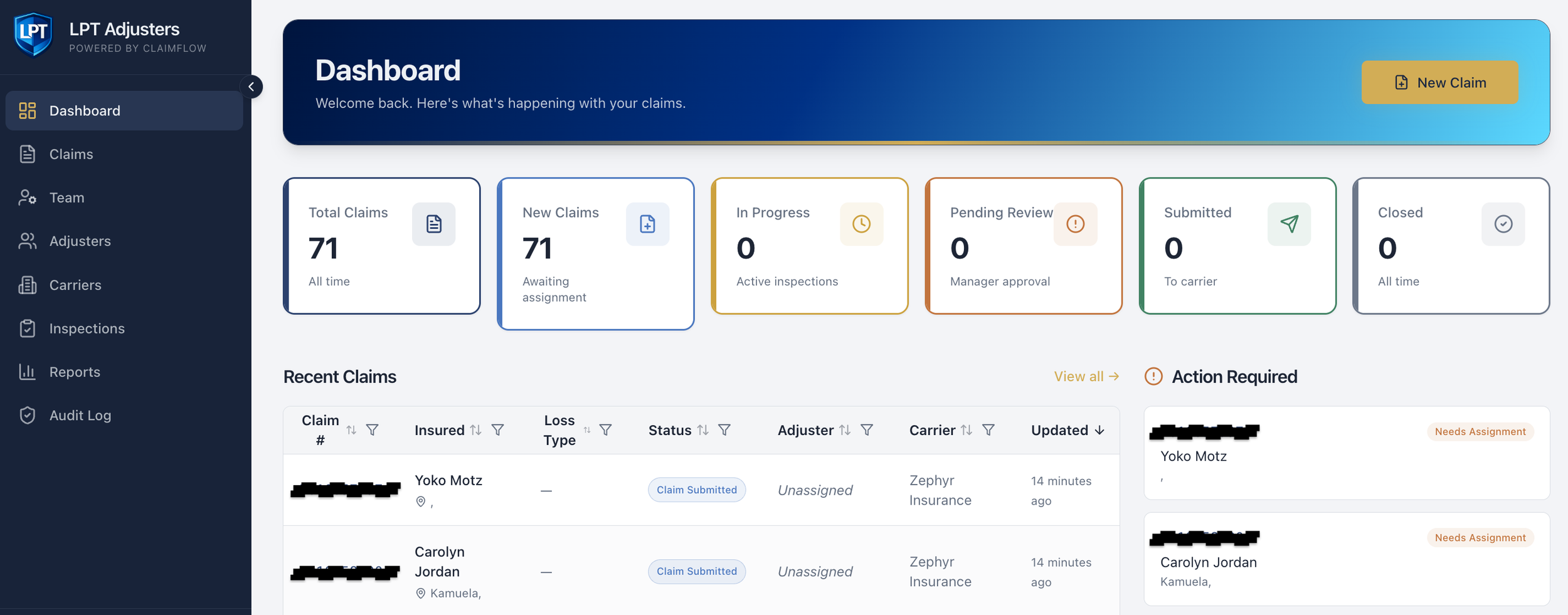Sort the Carrier column

pos(967,430)
